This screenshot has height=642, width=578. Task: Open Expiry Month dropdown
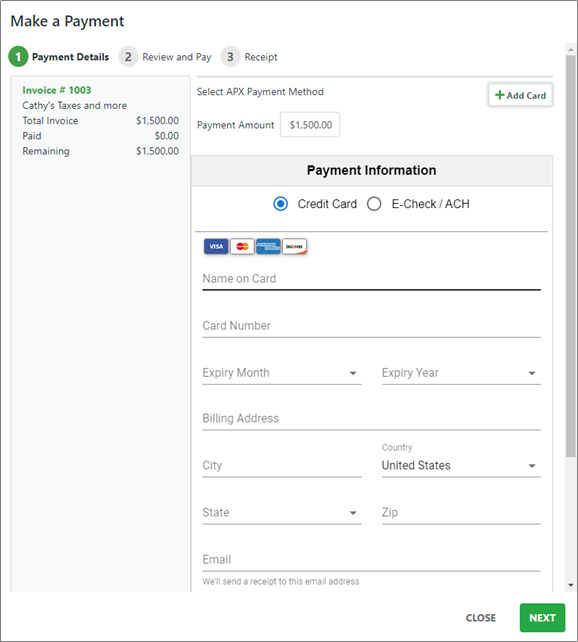(282, 373)
